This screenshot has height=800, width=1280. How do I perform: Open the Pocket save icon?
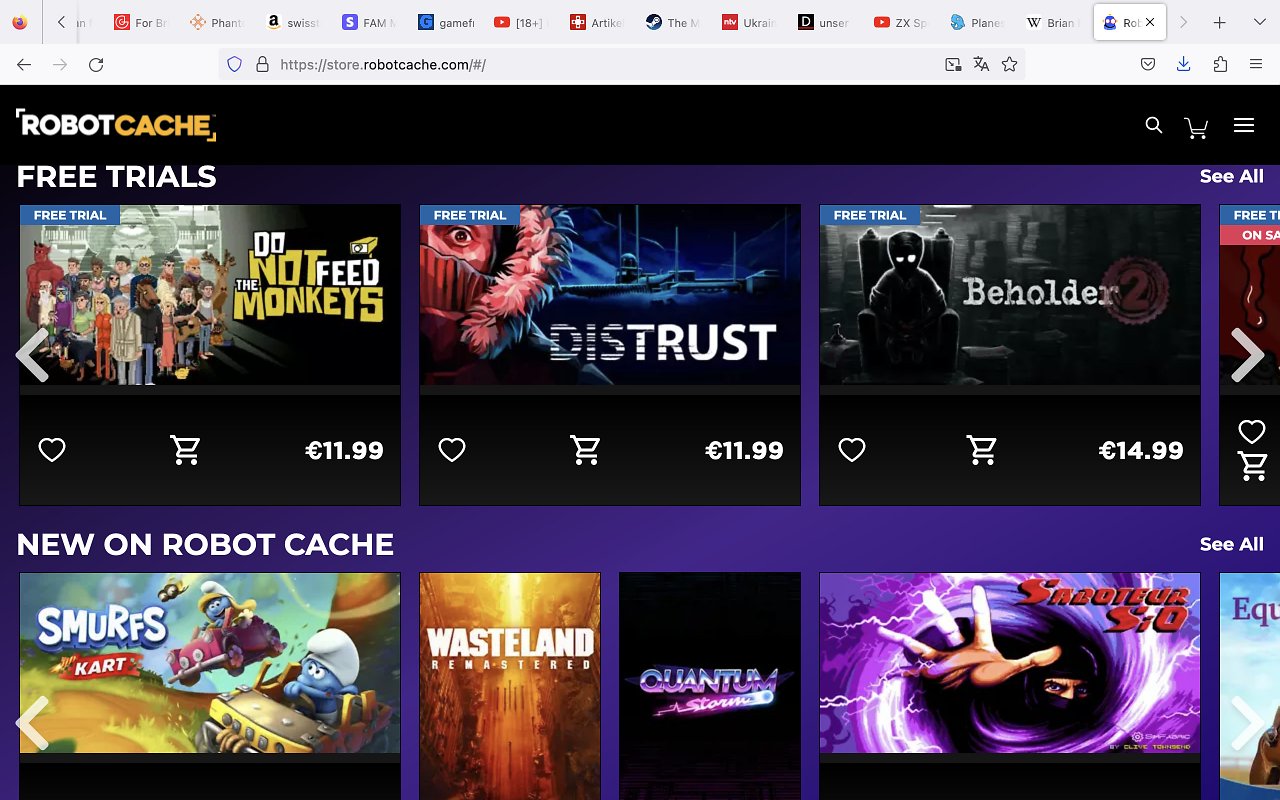pyautogui.click(x=1148, y=64)
